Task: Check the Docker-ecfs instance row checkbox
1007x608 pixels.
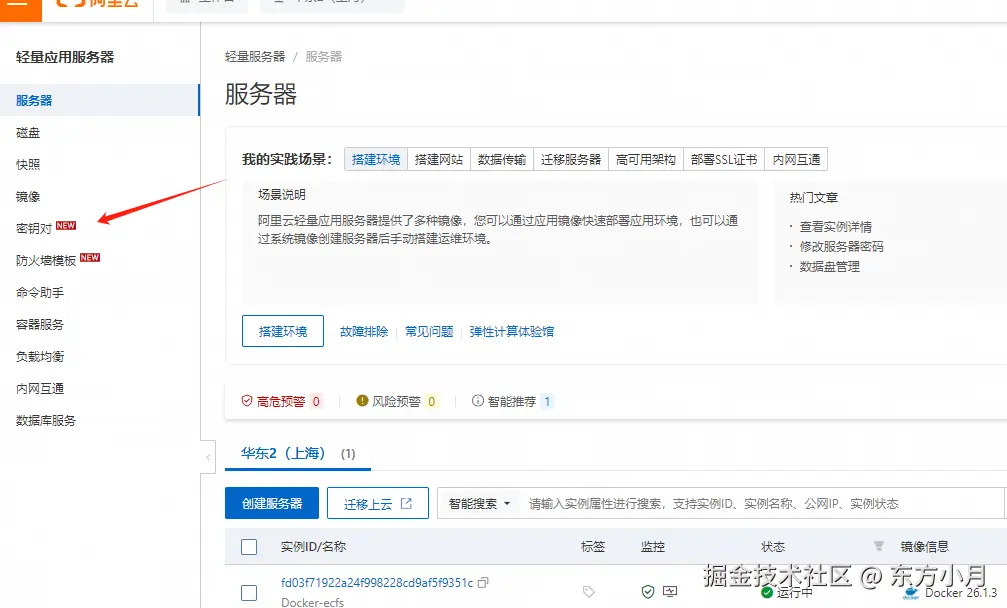Action: pyautogui.click(x=249, y=593)
